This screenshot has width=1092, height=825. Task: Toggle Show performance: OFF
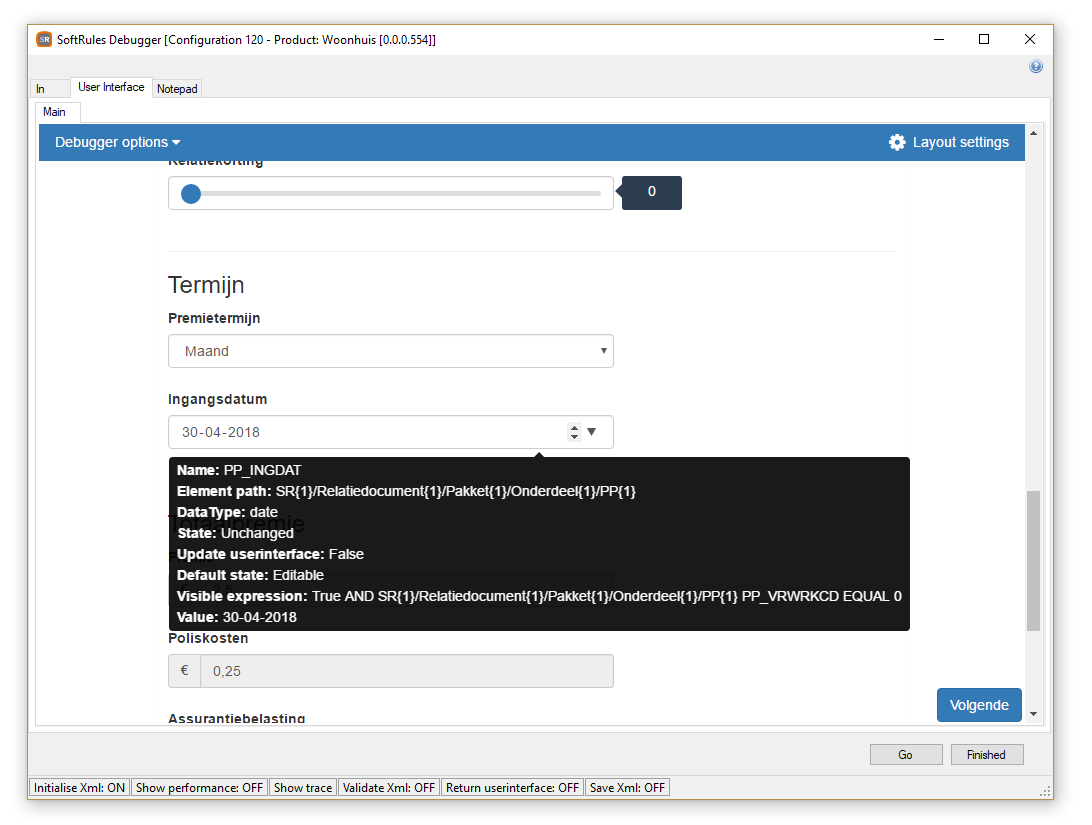(199, 787)
